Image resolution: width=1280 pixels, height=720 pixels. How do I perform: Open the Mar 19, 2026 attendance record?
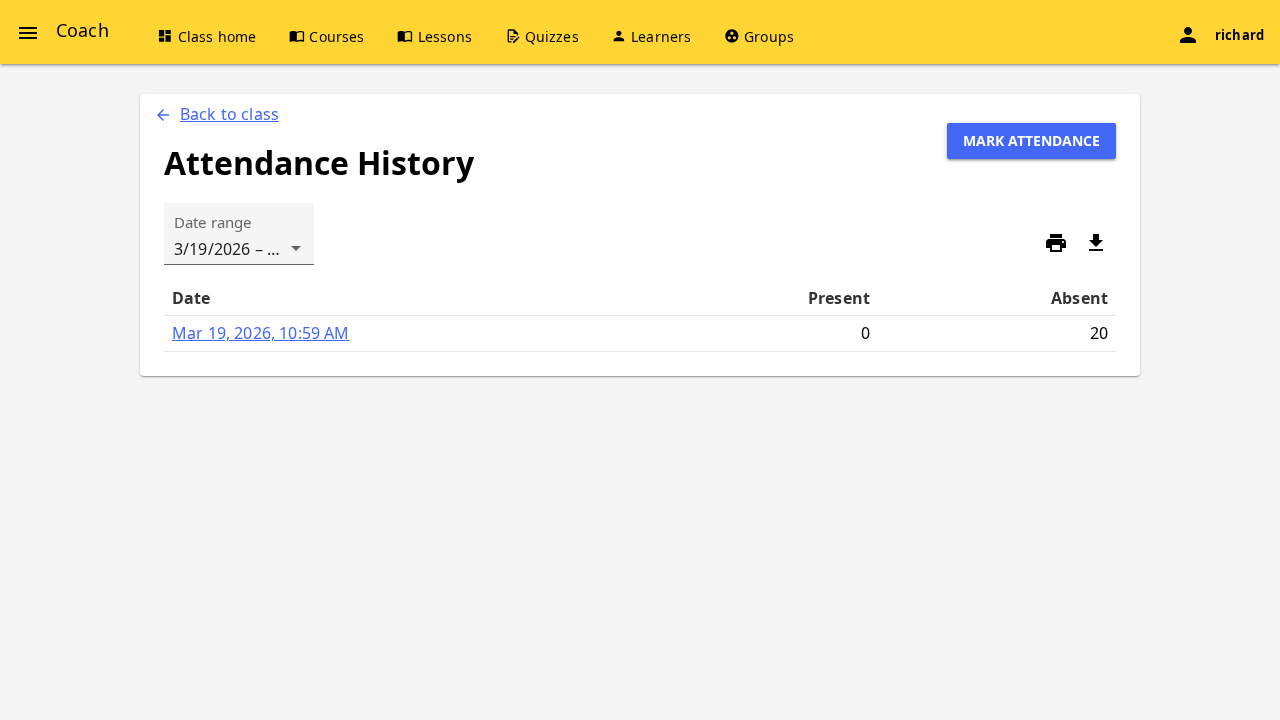click(x=260, y=333)
